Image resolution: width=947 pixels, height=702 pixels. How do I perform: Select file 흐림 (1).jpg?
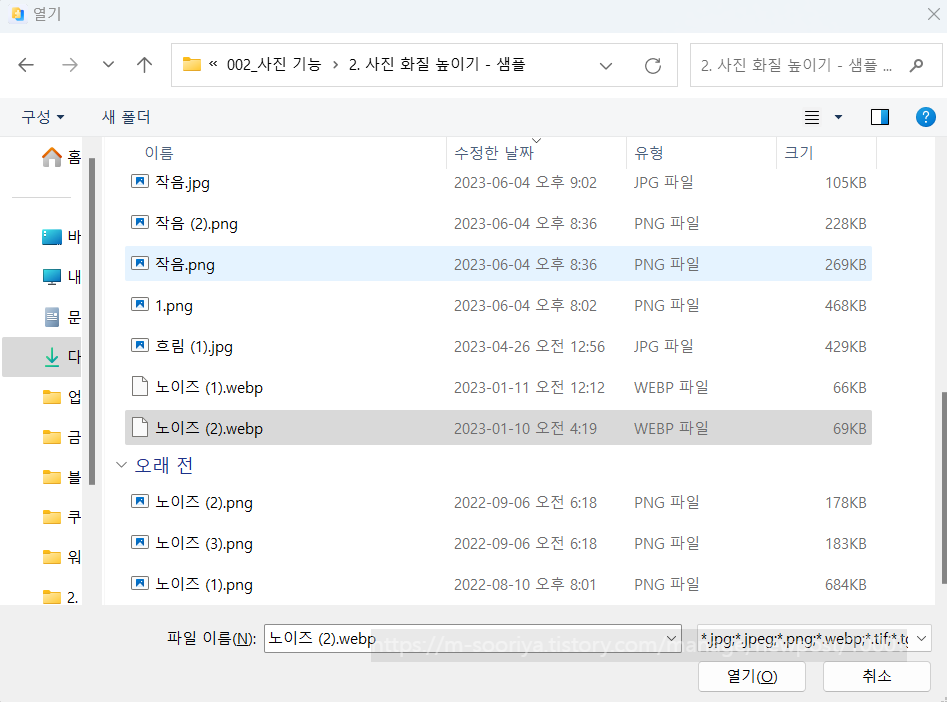point(498,346)
